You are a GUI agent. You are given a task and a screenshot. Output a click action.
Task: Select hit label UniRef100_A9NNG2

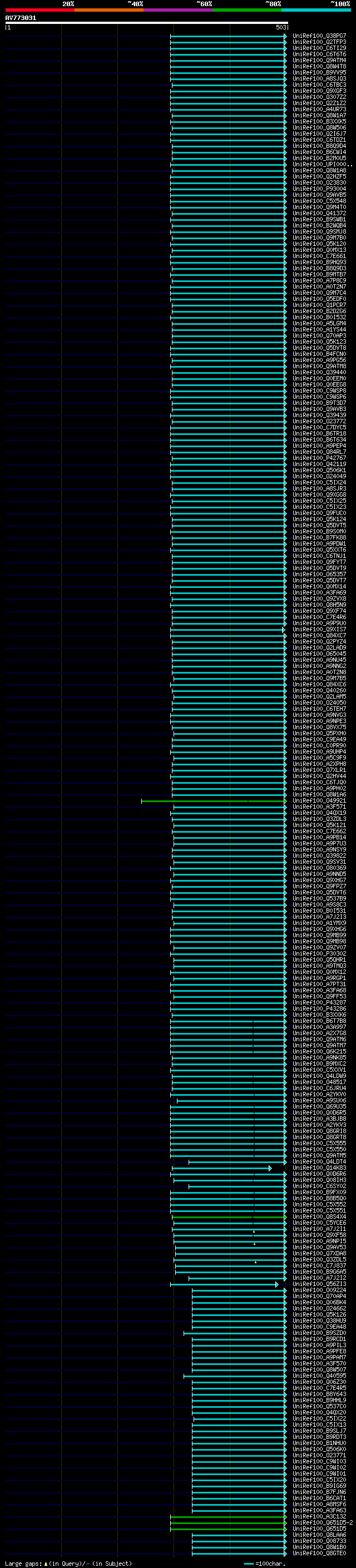(319, 666)
